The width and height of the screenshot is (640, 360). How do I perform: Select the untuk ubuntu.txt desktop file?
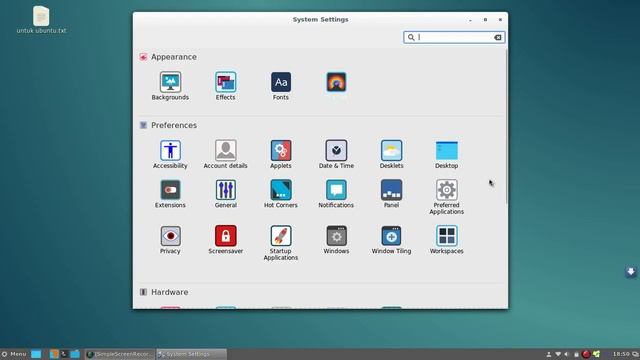[41, 20]
